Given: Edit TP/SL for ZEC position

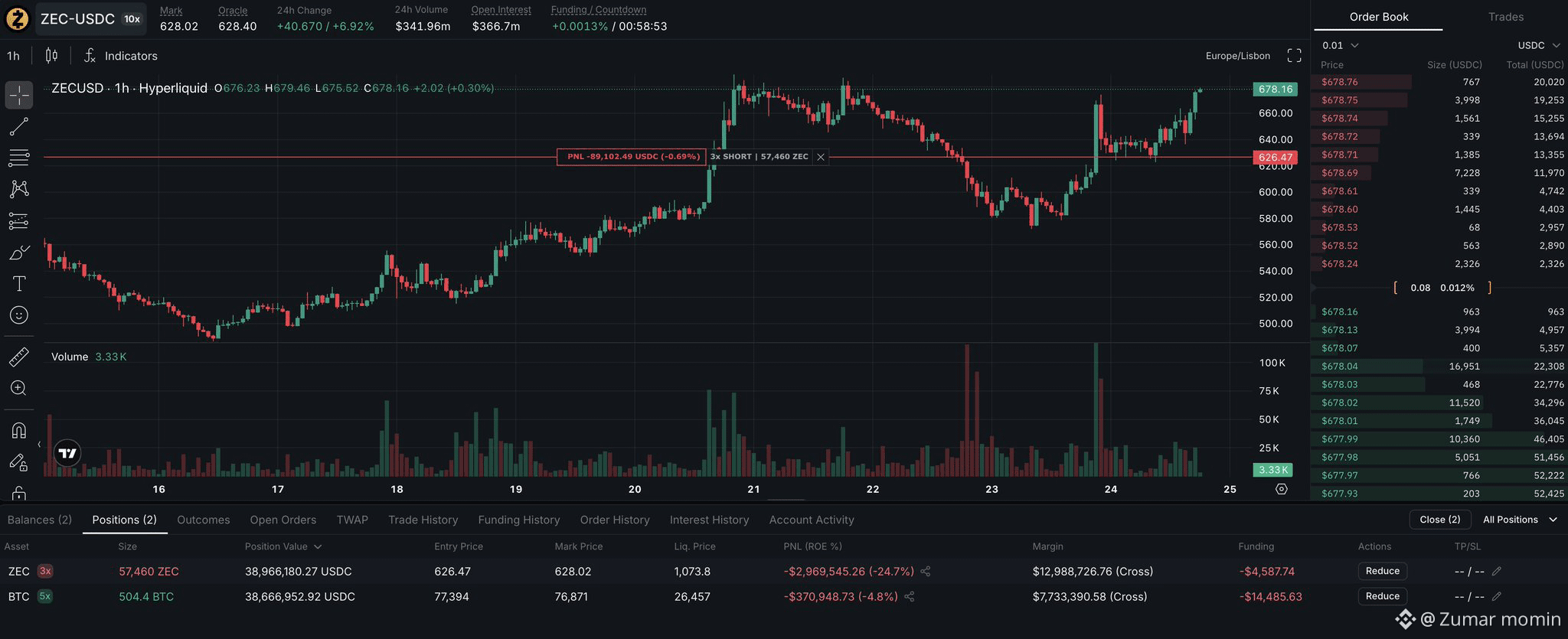Looking at the screenshot, I should pyautogui.click(x=1497, y=571).
